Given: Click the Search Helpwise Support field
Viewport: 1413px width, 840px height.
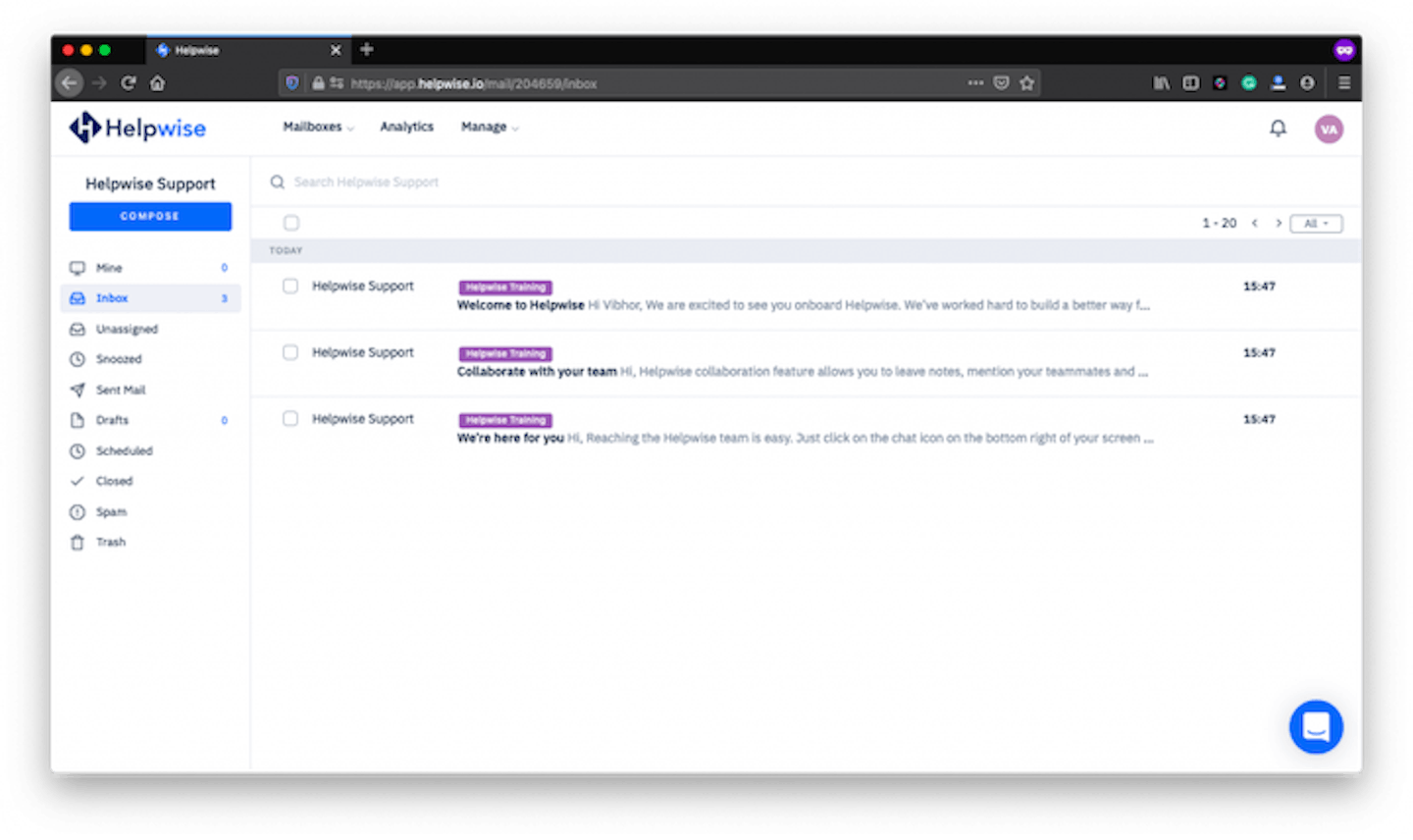Looking at the screenshot, I should tap(366, 183).
